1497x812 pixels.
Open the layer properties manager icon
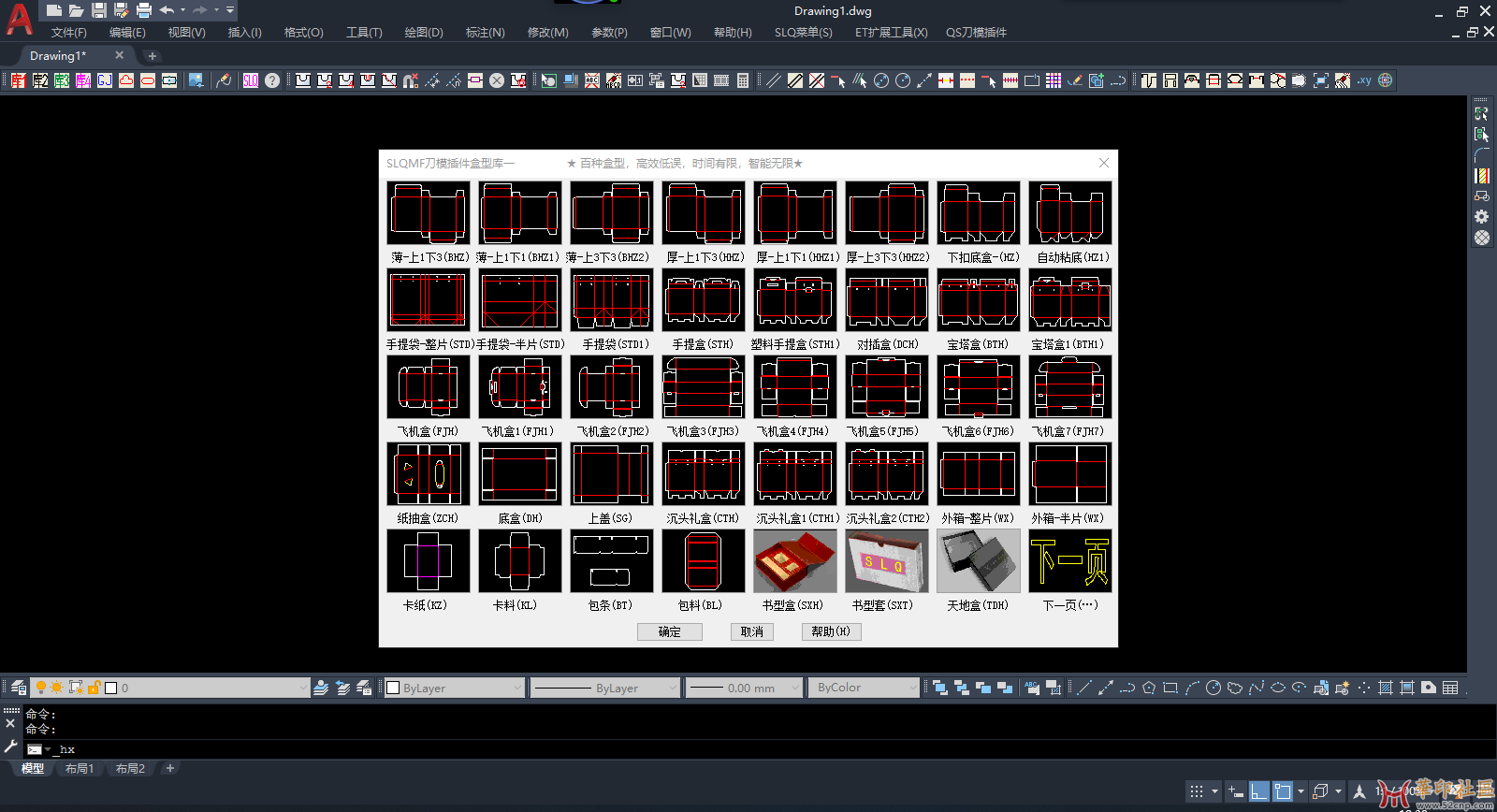[x=18, y=688]
